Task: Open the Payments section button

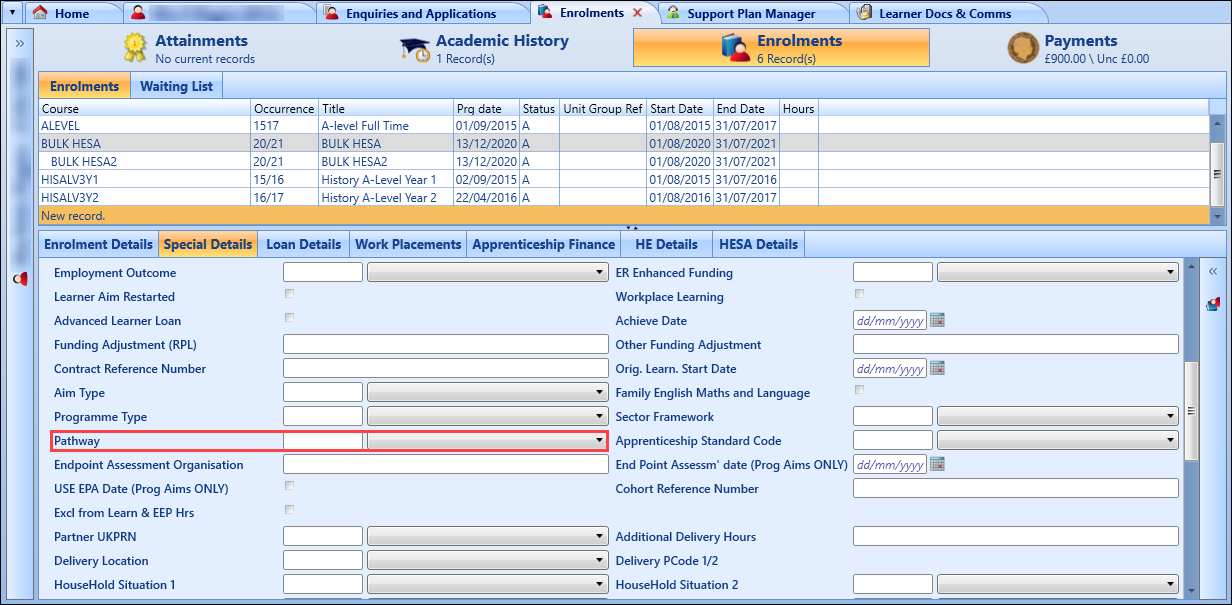Action: (x=1080, y=48)
